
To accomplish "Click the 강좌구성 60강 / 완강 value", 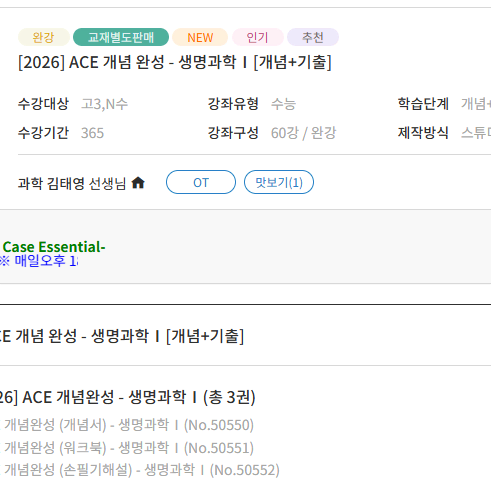I will point(304,133).
